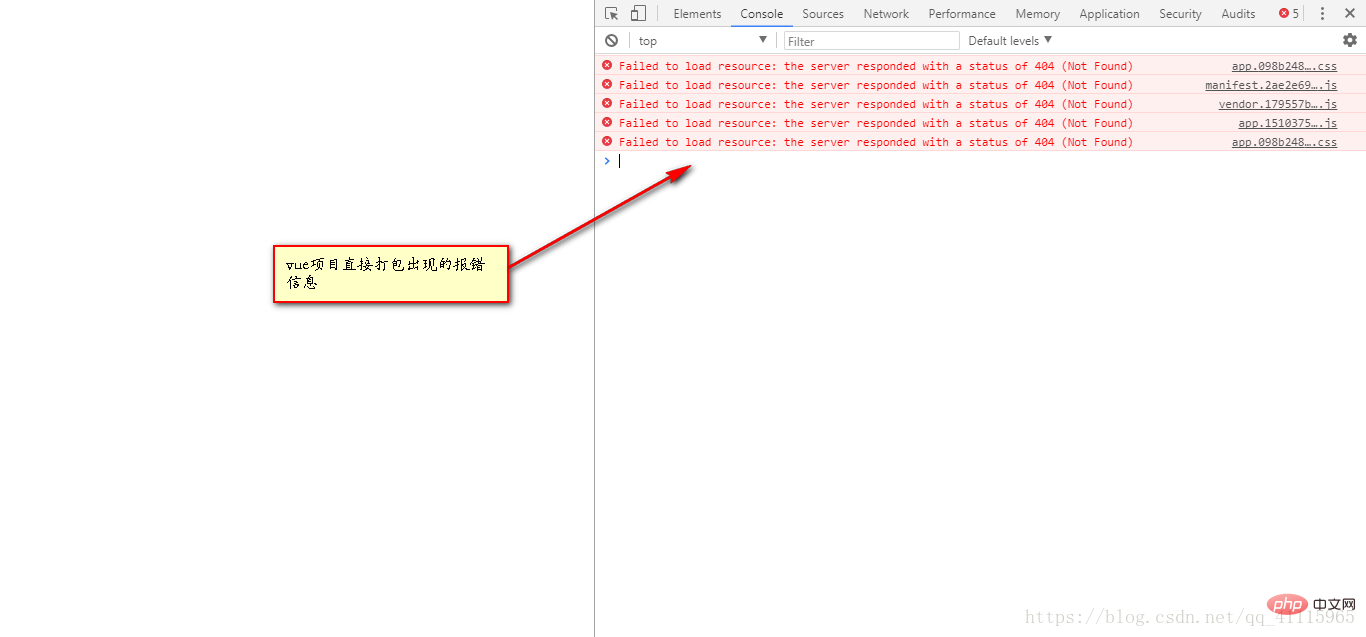Viewport: 1366px width, 637px height.
Task: Open the Memory tab
Action: point(1037,14)
